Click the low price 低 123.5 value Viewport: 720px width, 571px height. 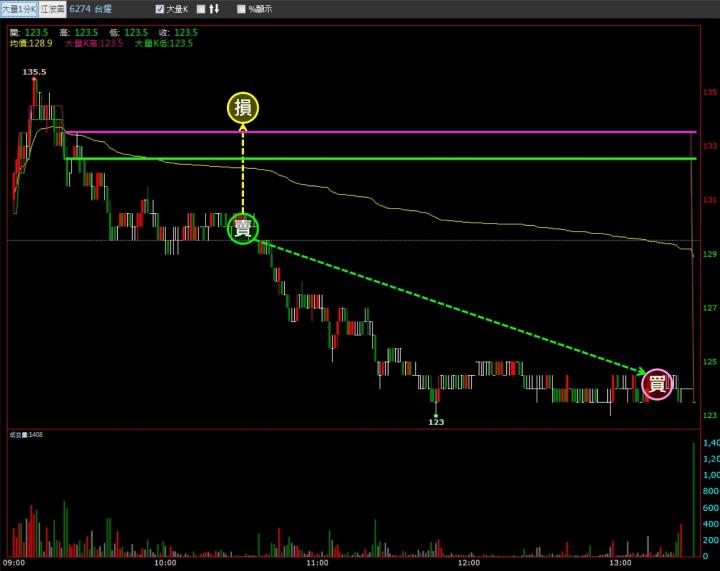coord(136,33)
